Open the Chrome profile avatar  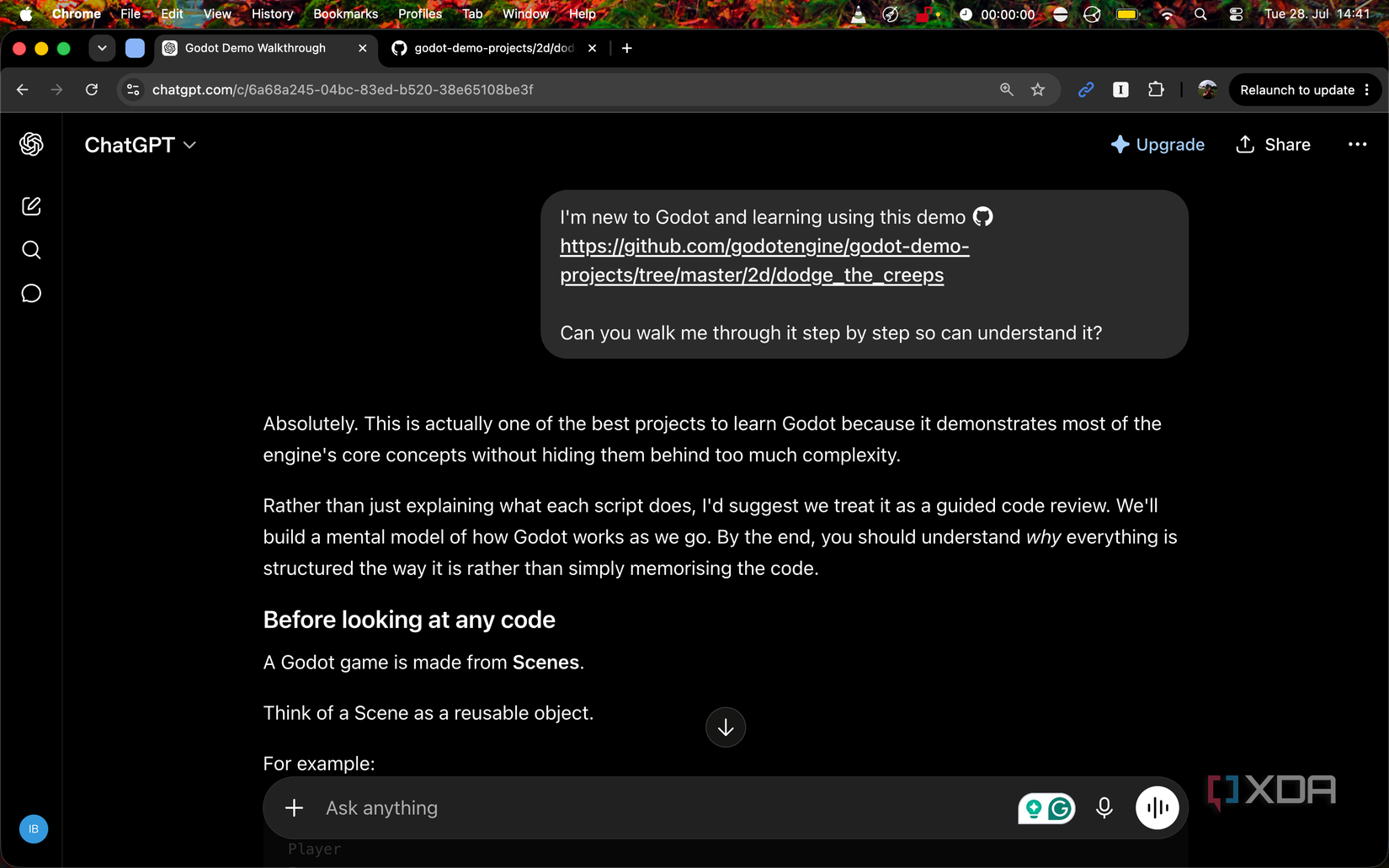coord(1207,89)
